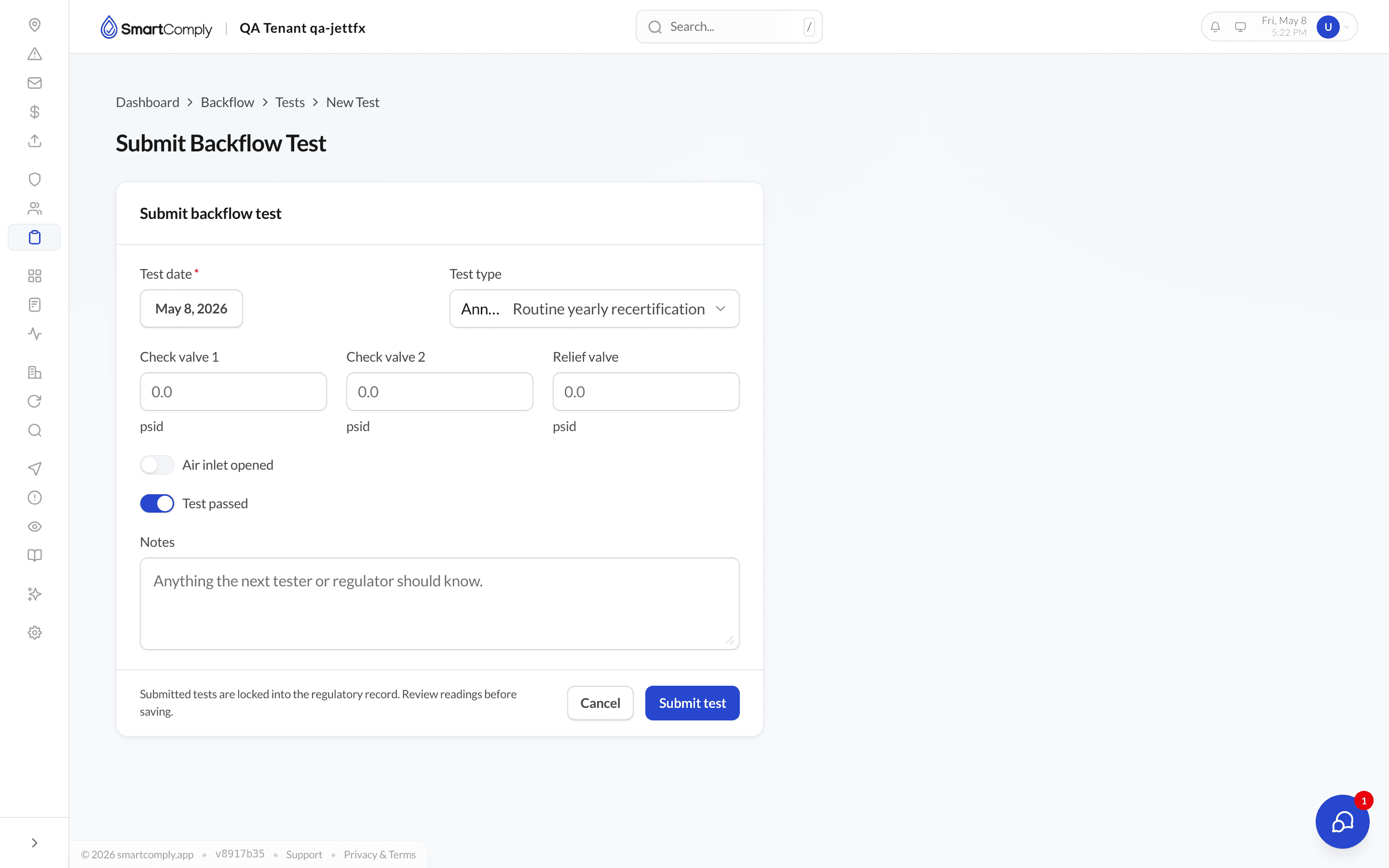
Task: Open the sparkles sidebar icon
Action: pos(34,594)
